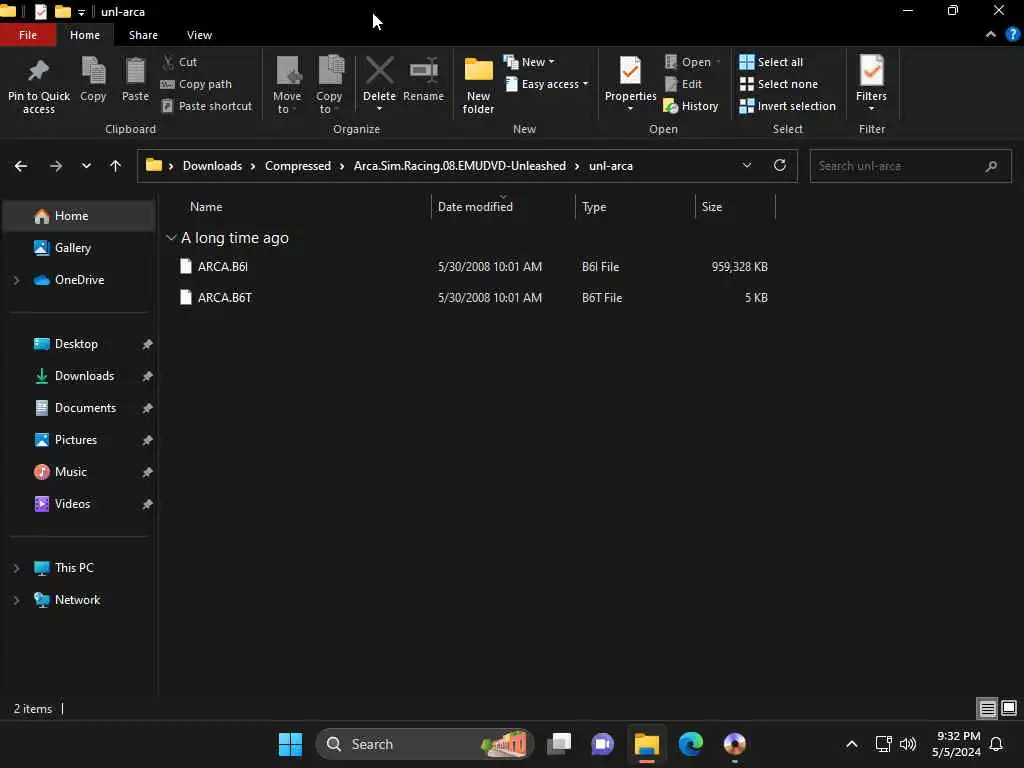Viewport: 1024px width, 768px height.
Task: Select Home in the navigation pane
Action: coord(79,216)
